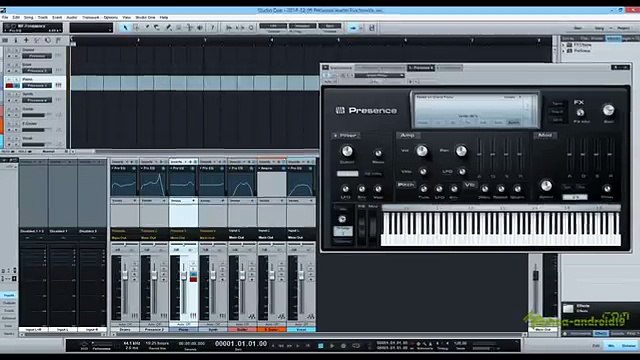Open the Timebase dropdown in toolbar
The height and width of the screenshot is (360, 640).
[302, 26]
